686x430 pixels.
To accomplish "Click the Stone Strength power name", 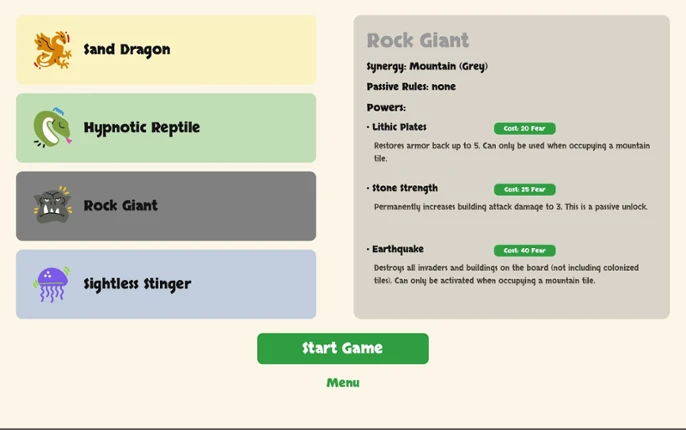I will tap(405, 188).
